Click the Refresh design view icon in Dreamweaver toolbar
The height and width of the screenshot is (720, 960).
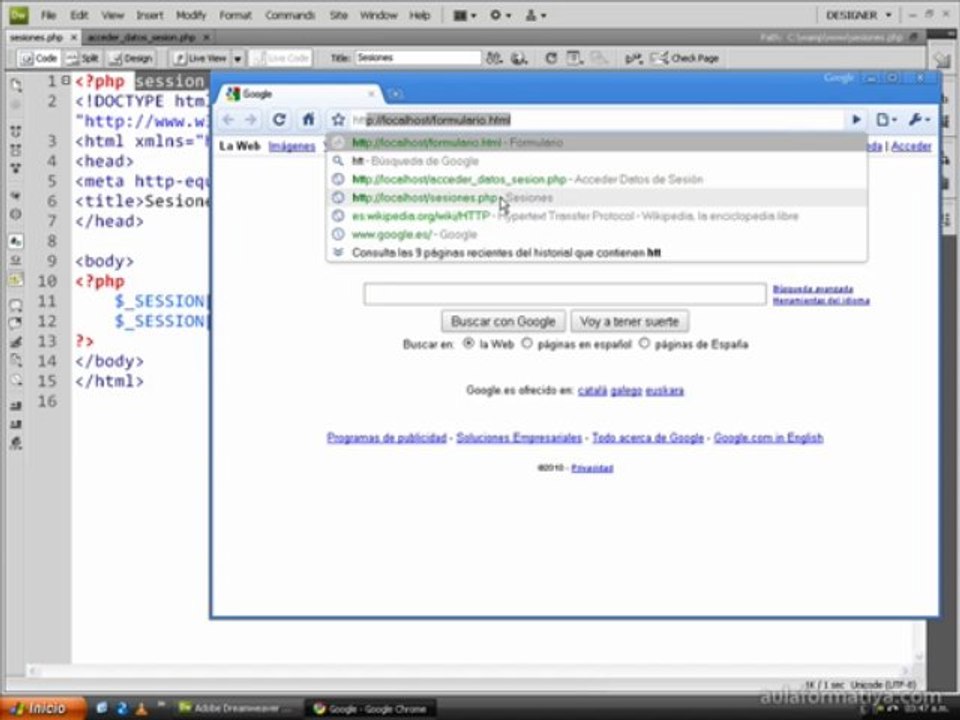point(551,58)
